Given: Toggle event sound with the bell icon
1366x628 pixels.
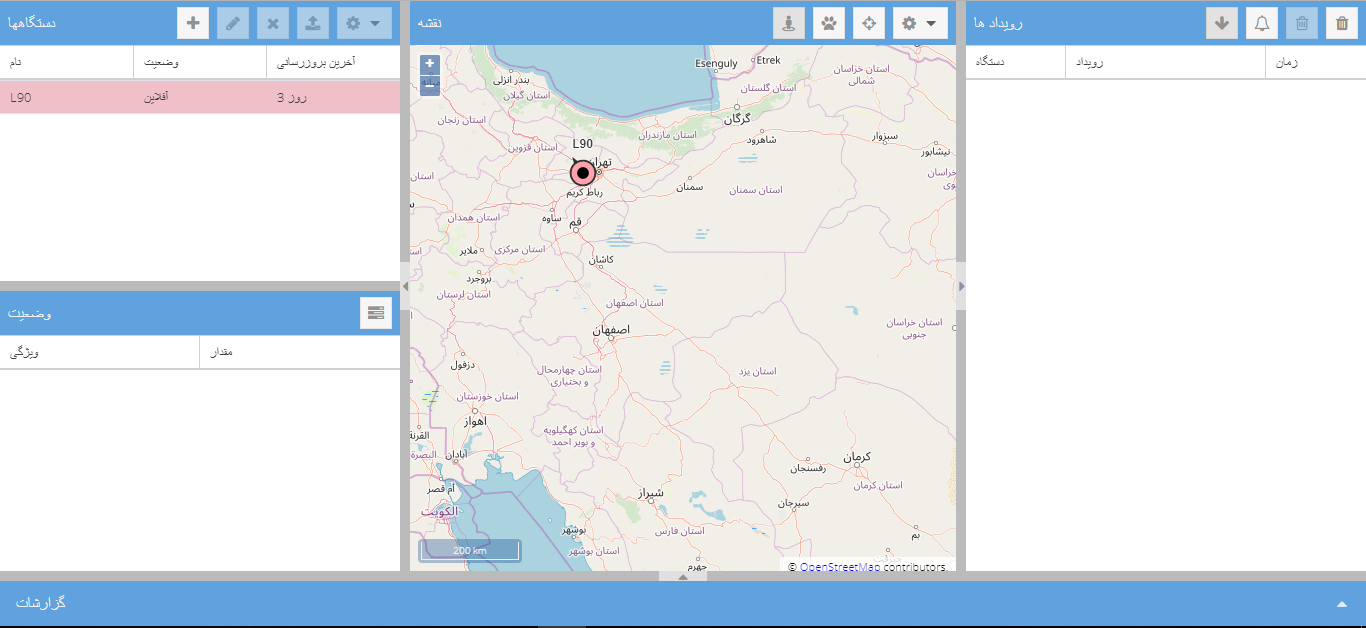Looking at the screenshot, I should pyautogui.click(x=1262, y=23).
